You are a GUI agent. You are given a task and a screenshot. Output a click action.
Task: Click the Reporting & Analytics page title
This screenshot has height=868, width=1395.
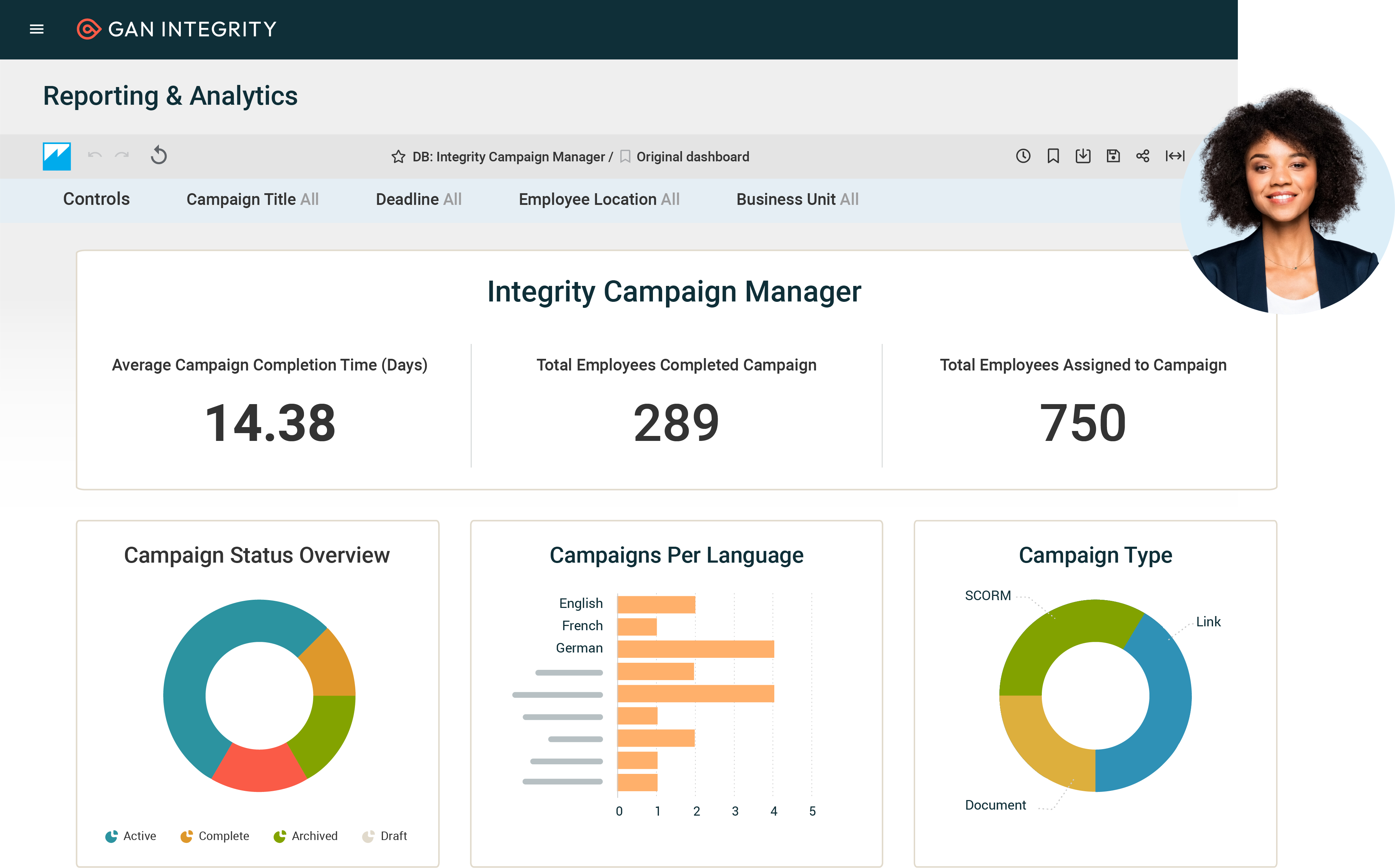click(171, 96)
